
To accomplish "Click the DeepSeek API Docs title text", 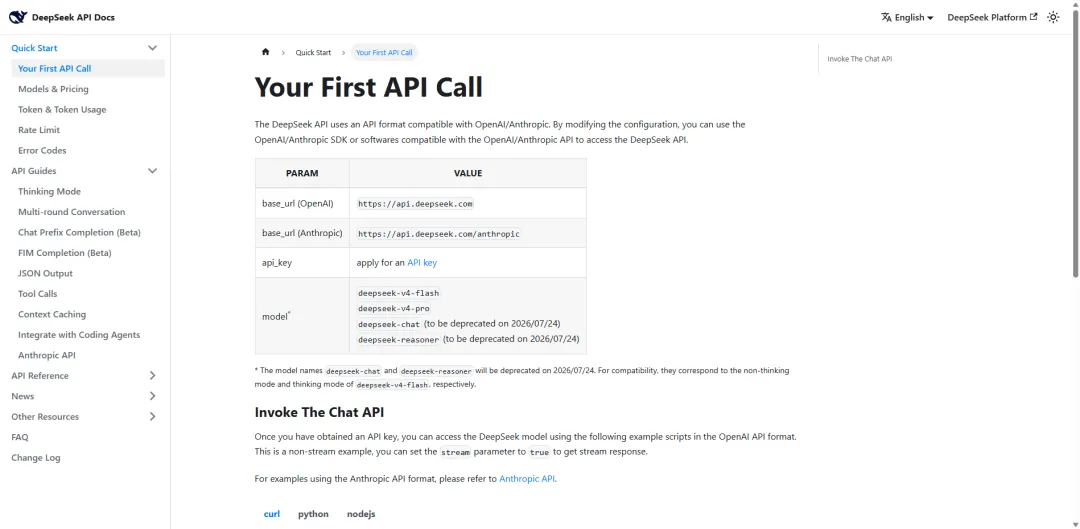I will tap(73, 17).
